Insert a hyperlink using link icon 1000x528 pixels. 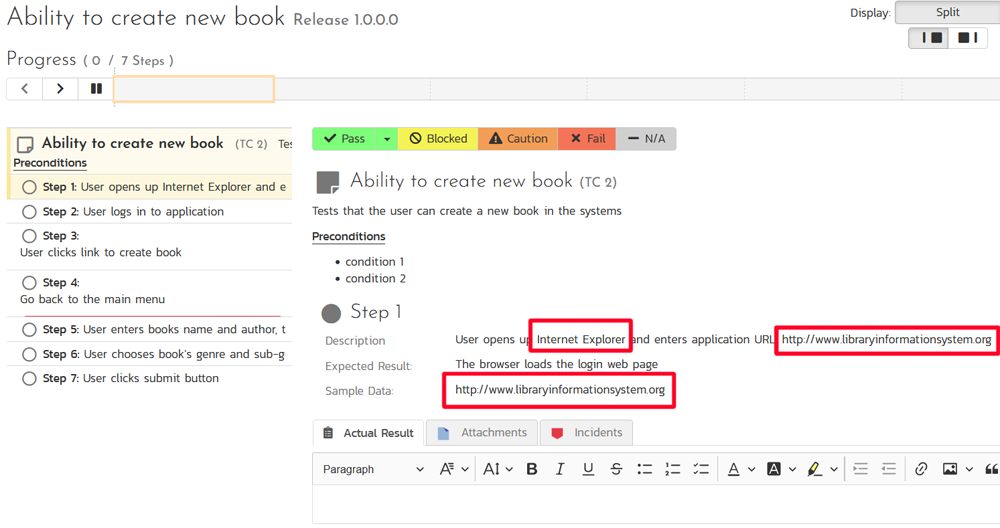(921, 469)
